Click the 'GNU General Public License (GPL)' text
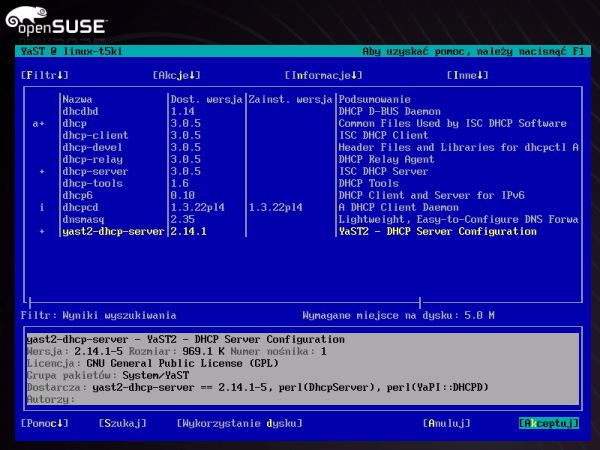Viewport: 600px width, 450px height. pyautogui.click(x=183, y=363)
